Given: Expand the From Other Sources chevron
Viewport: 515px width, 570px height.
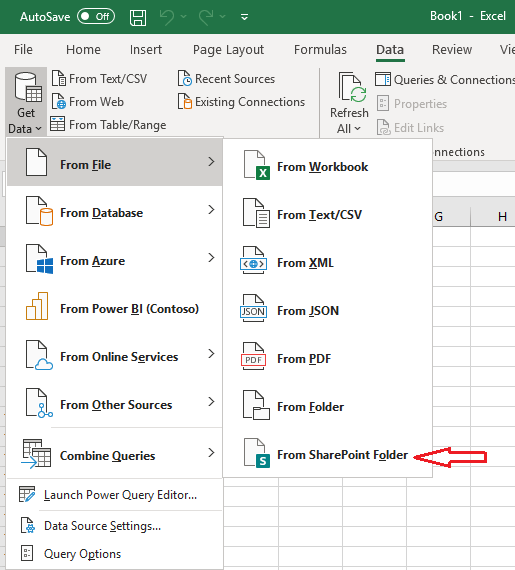Looking at the screenshot, I should click(211, 402).
